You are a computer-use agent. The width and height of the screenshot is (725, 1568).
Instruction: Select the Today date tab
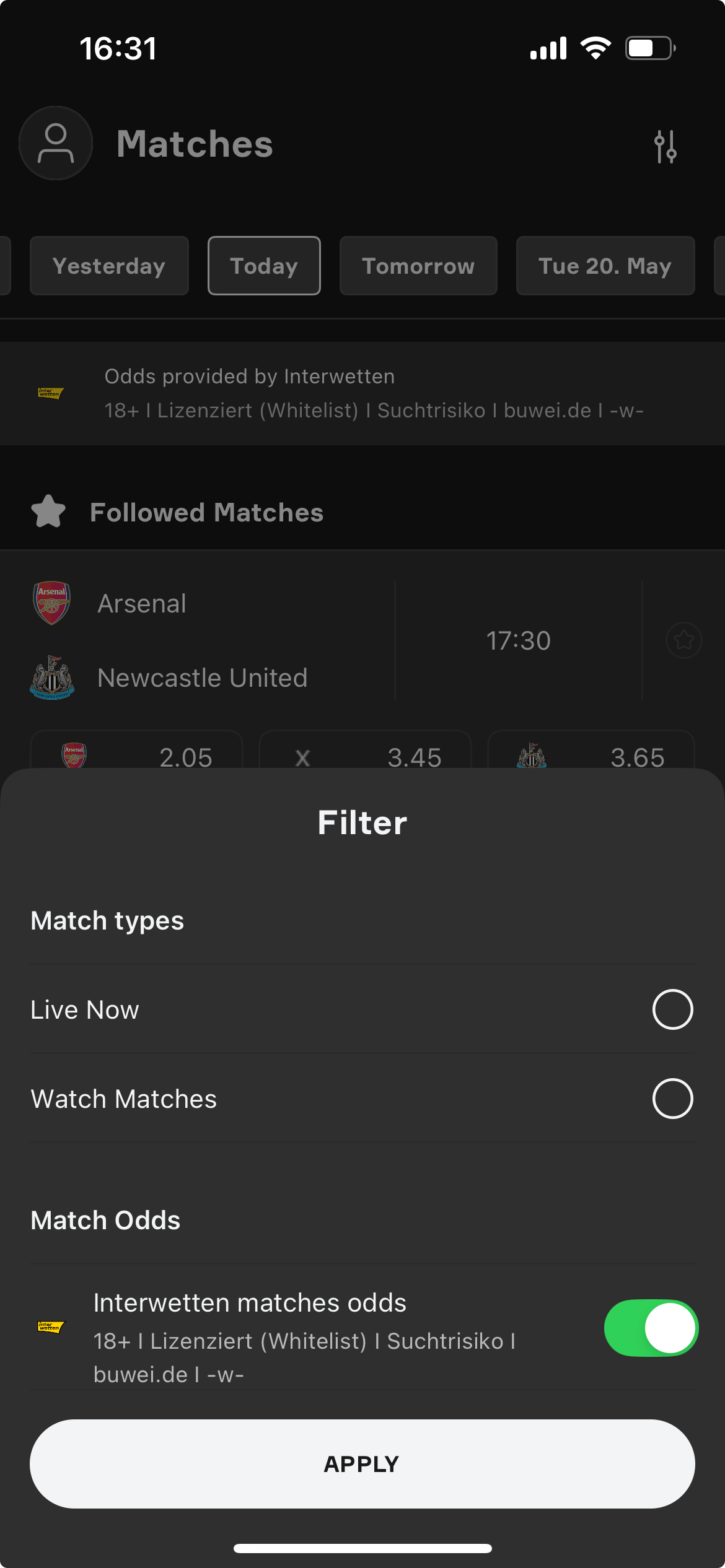click(264, 266)
